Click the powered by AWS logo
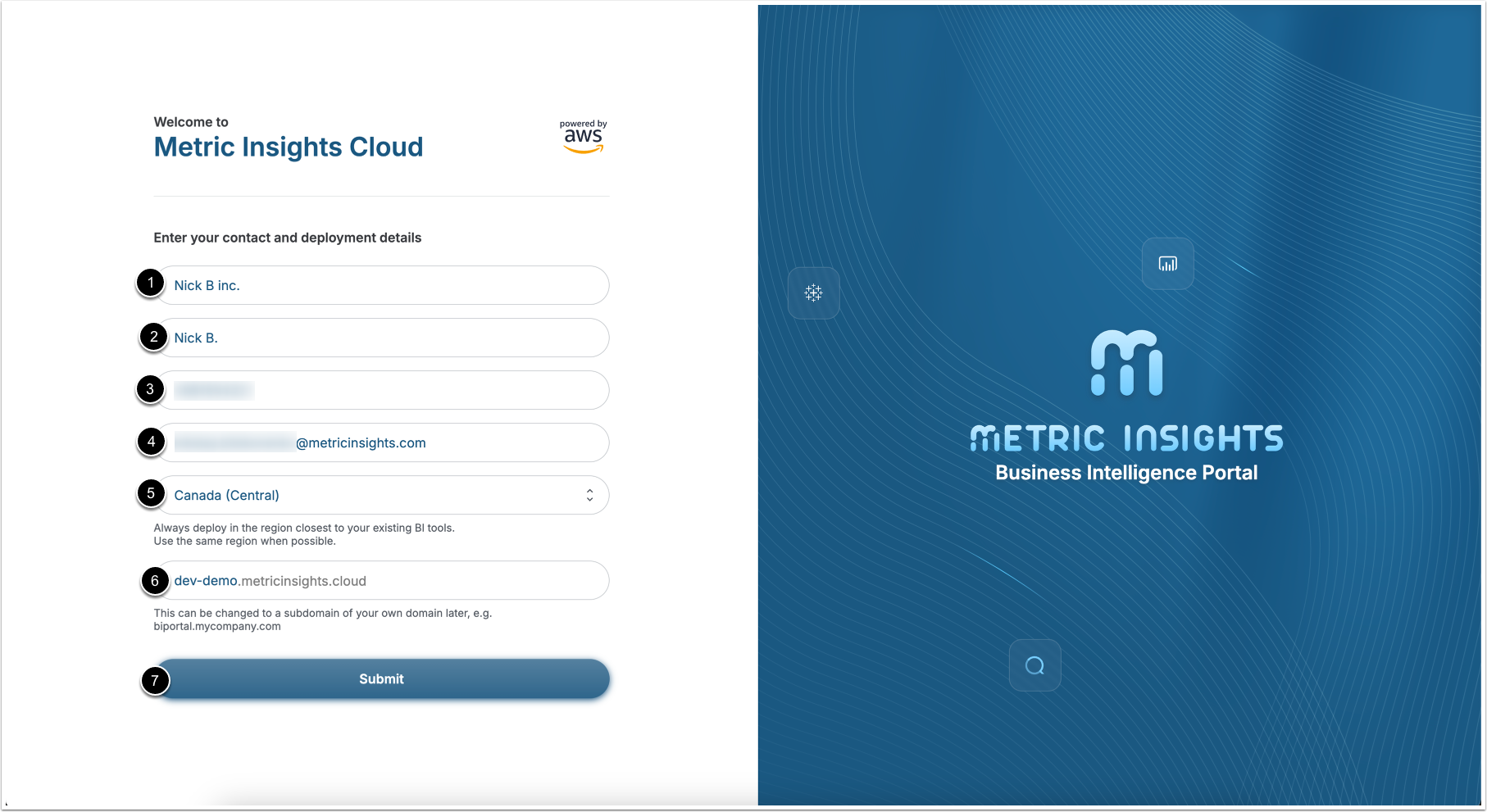 pos(584,137)
